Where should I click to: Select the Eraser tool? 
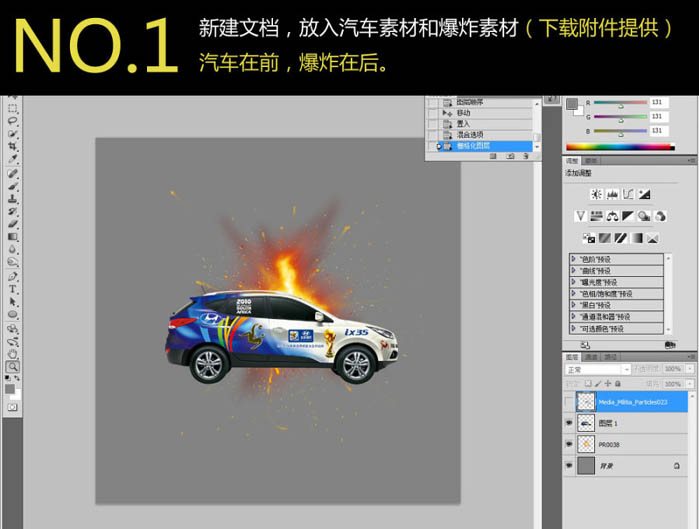pos(12,224)
